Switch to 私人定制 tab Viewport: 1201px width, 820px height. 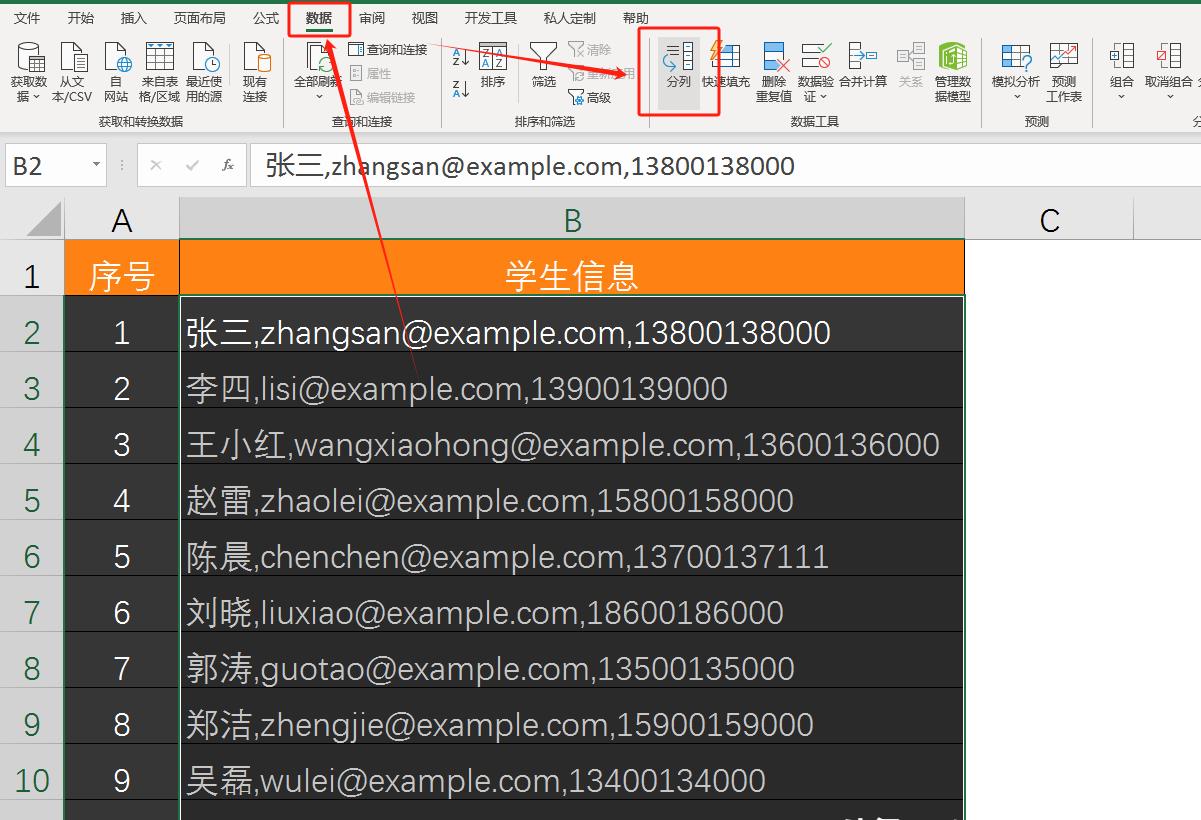point(569,18)
